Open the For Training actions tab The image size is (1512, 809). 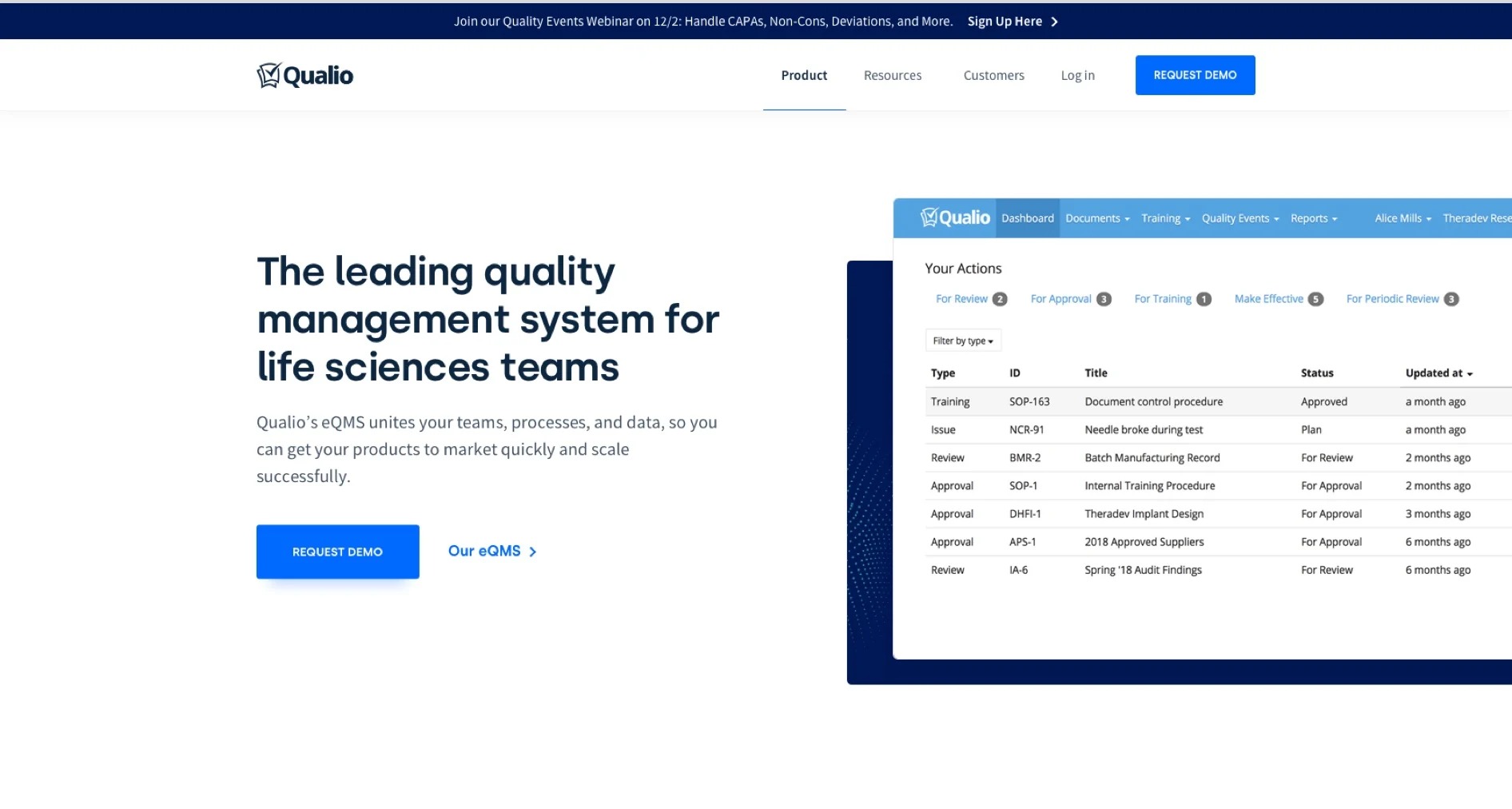point(1163,299)
